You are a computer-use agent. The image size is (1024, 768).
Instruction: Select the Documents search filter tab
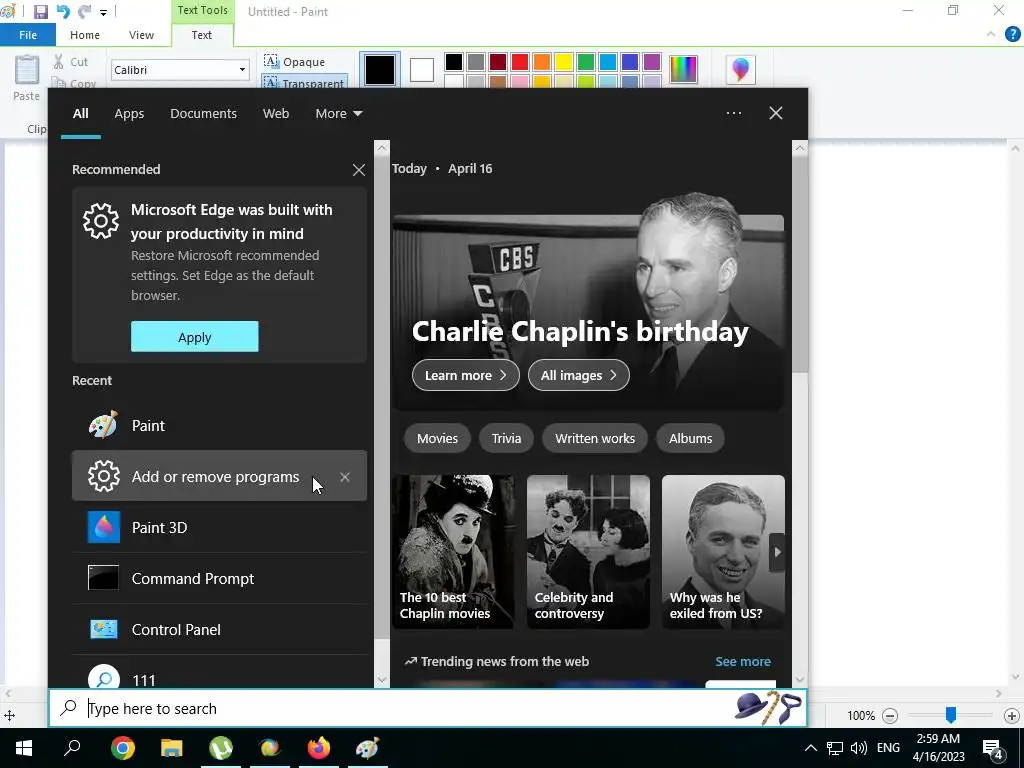click(203, 114)
